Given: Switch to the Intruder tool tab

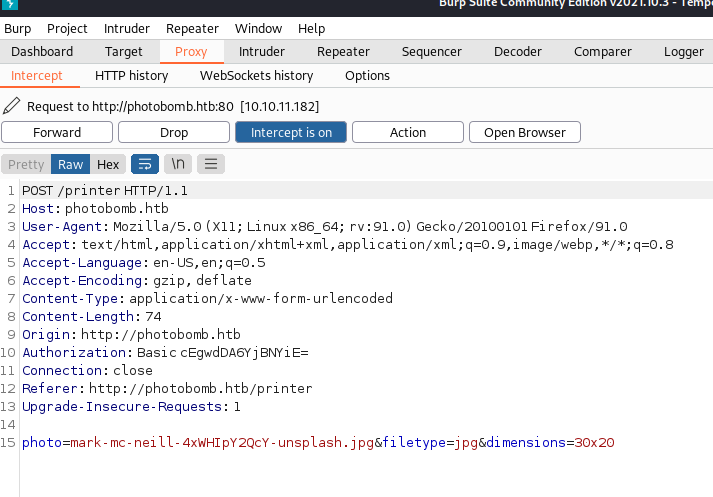Looking at the screenshot, I should (262, 51).
